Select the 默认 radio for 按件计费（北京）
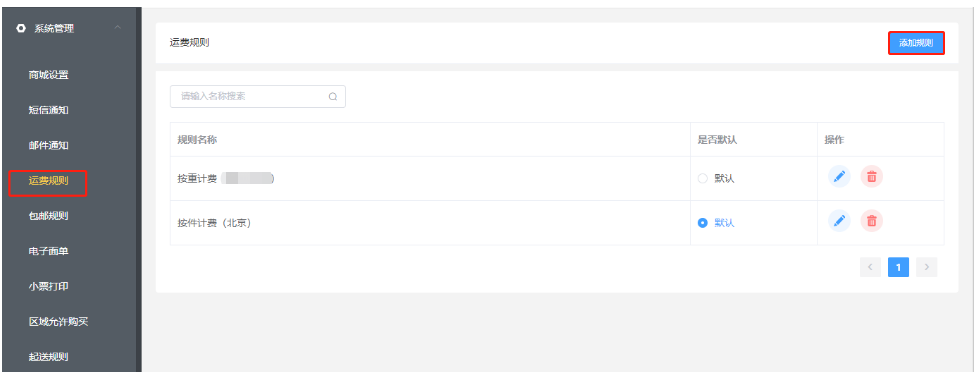This screenshot has height=372, width=975. pos(703,223)
